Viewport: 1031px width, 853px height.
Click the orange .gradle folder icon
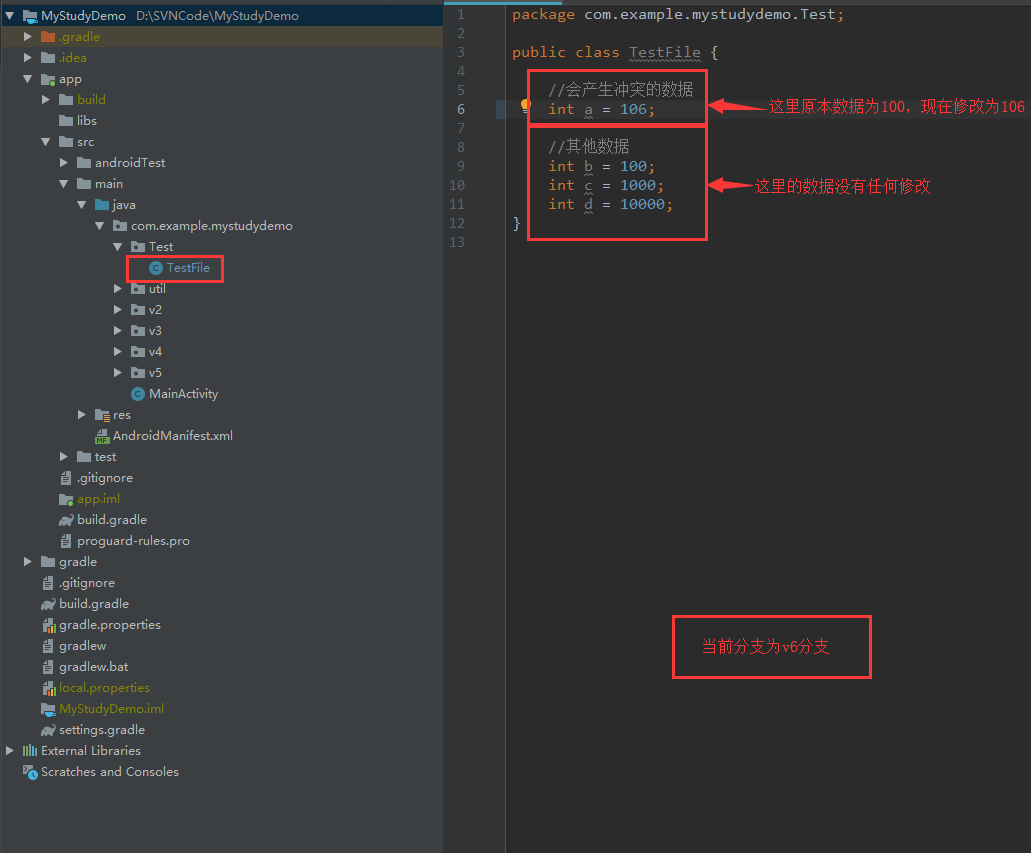(48, 36)
